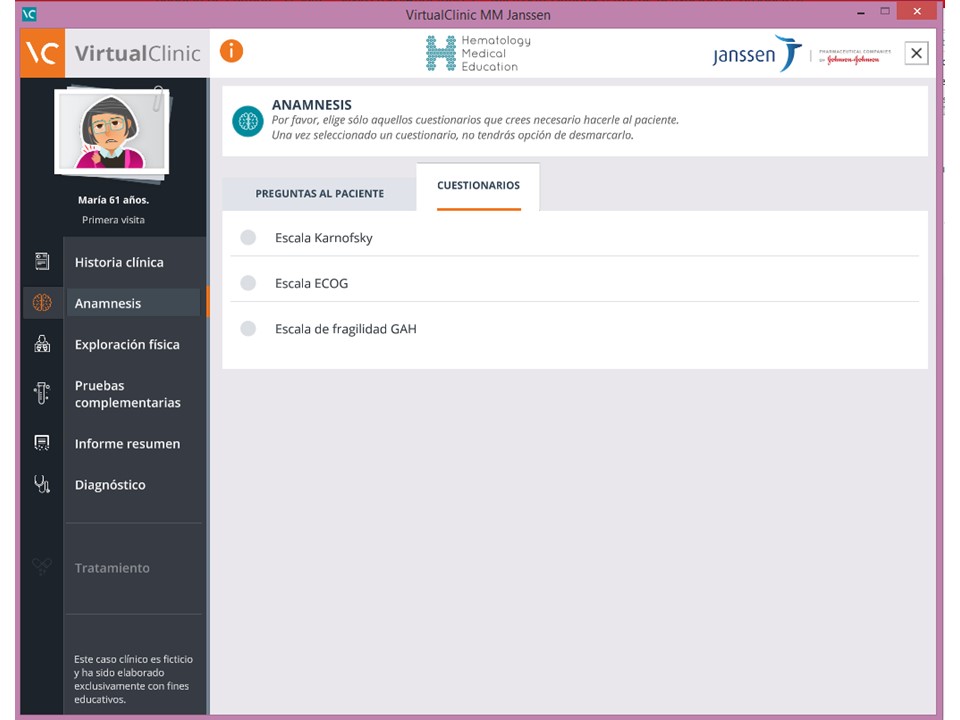Click the Exploración física body icon
The image size is (960, 720).
[x=42, y=344]
